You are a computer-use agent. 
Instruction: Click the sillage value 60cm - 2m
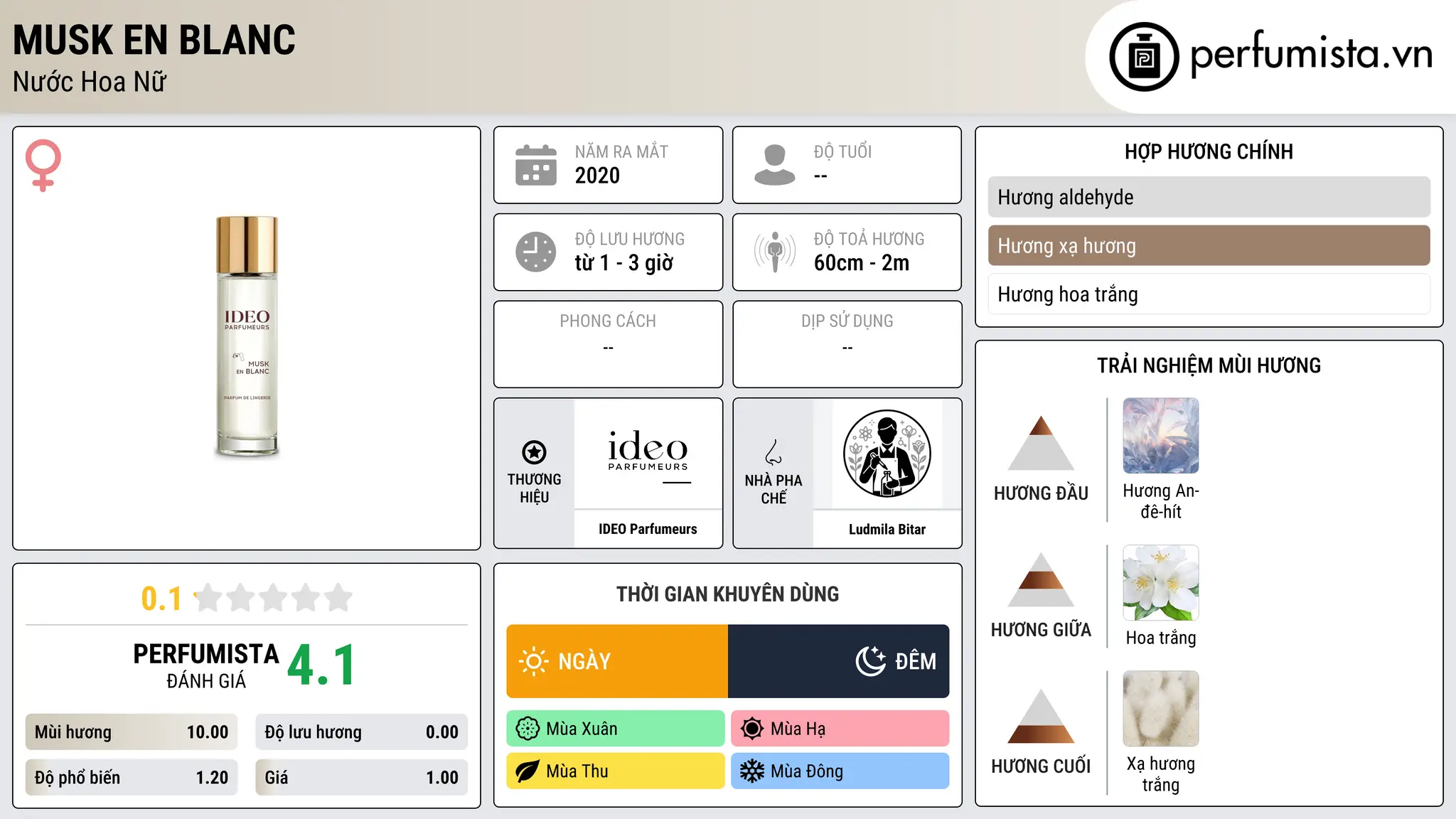(862, 263)
